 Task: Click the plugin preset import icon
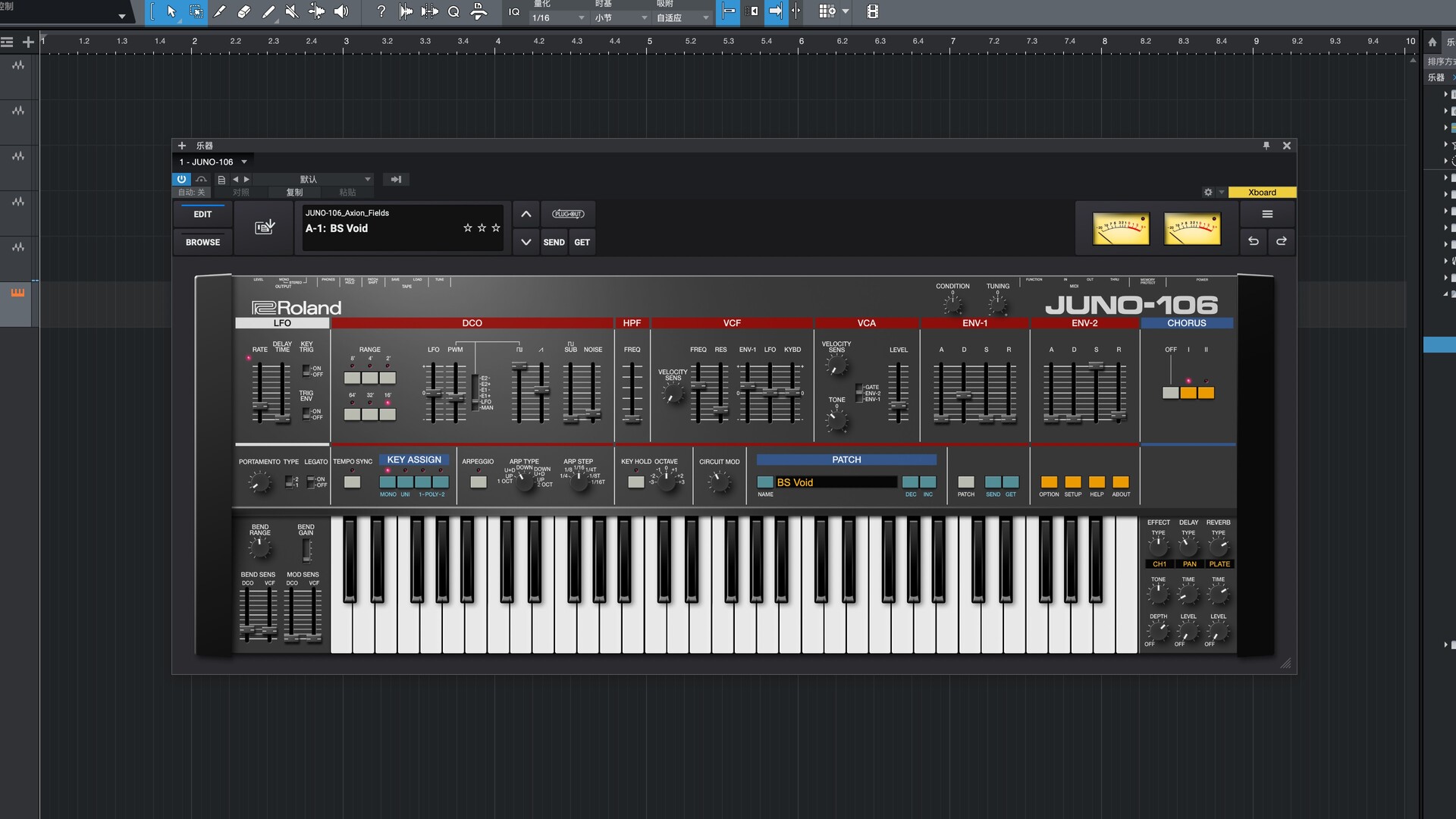pyautogui.click(x=264, y=227)
